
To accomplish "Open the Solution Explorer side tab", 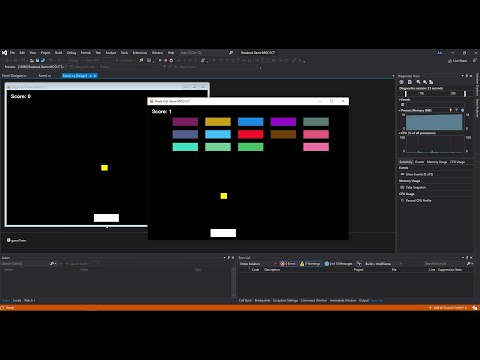I will (477, 84).
